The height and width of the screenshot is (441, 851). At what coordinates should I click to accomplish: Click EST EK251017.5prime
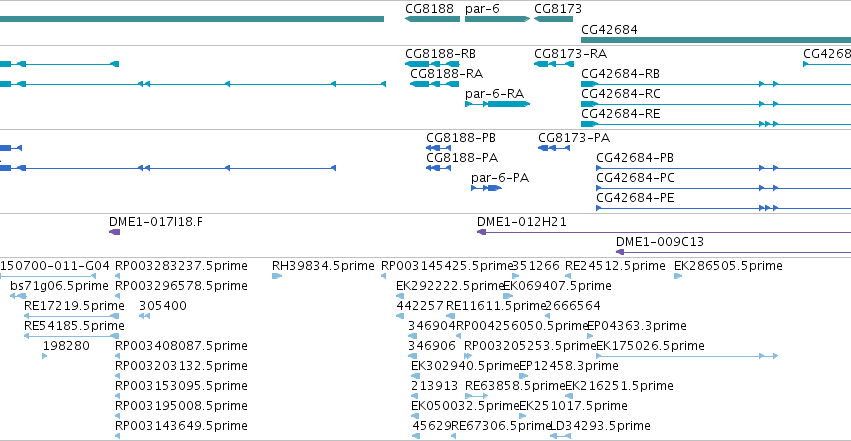point(523,417)
